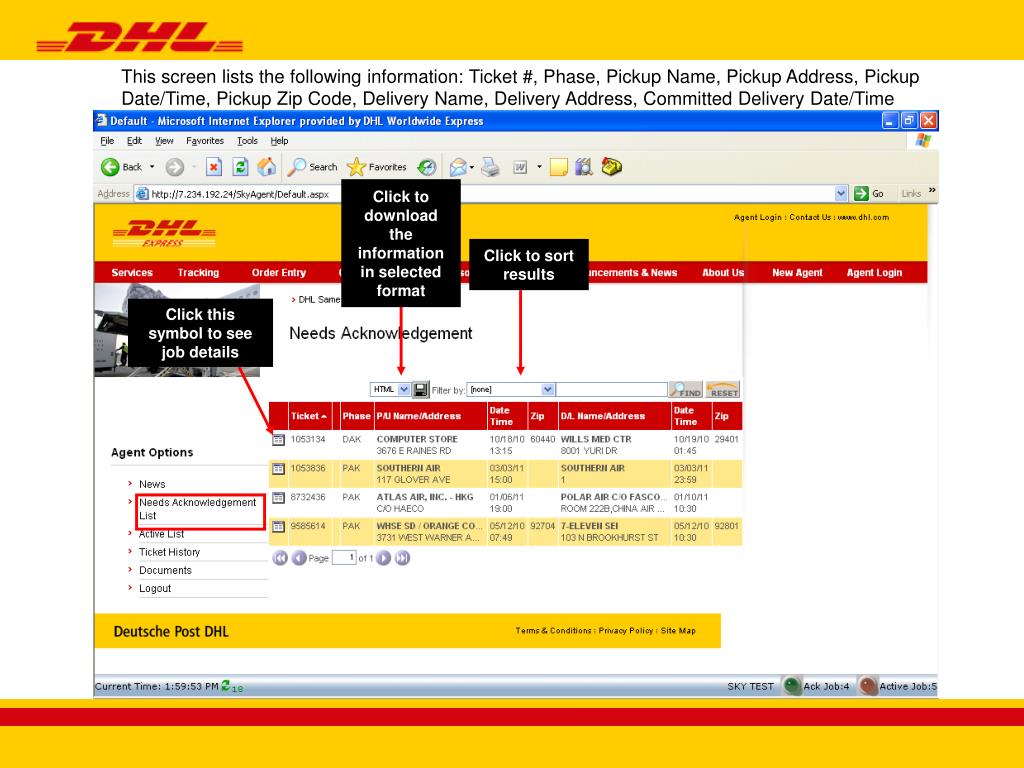Select the Order Entry navigation tab
The width and height of the screenshot is (1024, 768).
(279, 273)
